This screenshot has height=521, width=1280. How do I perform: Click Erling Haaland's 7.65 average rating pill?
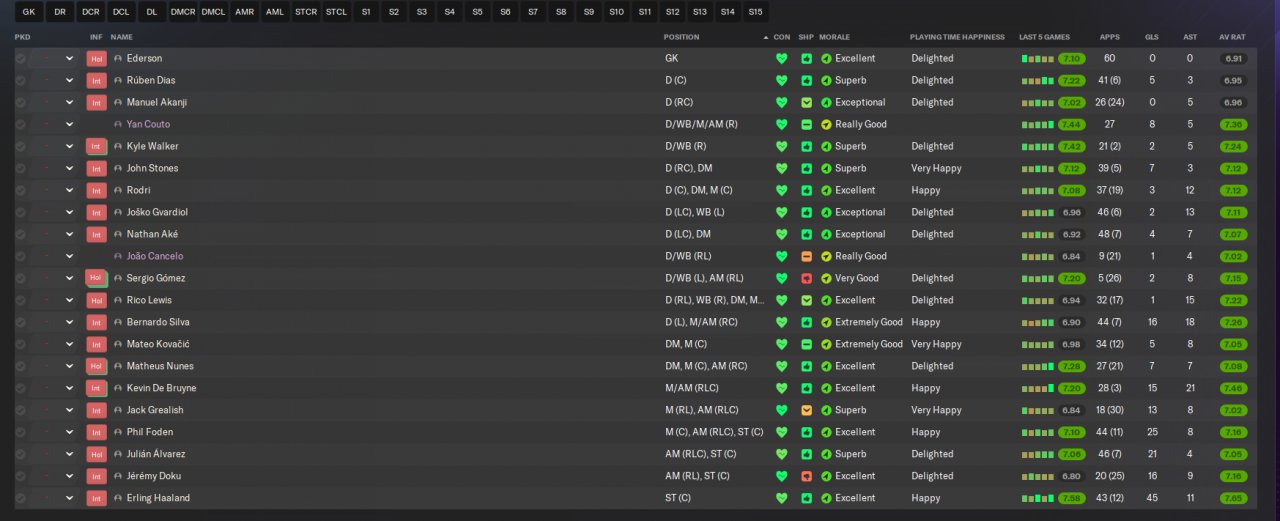(x=1233, y=498)
